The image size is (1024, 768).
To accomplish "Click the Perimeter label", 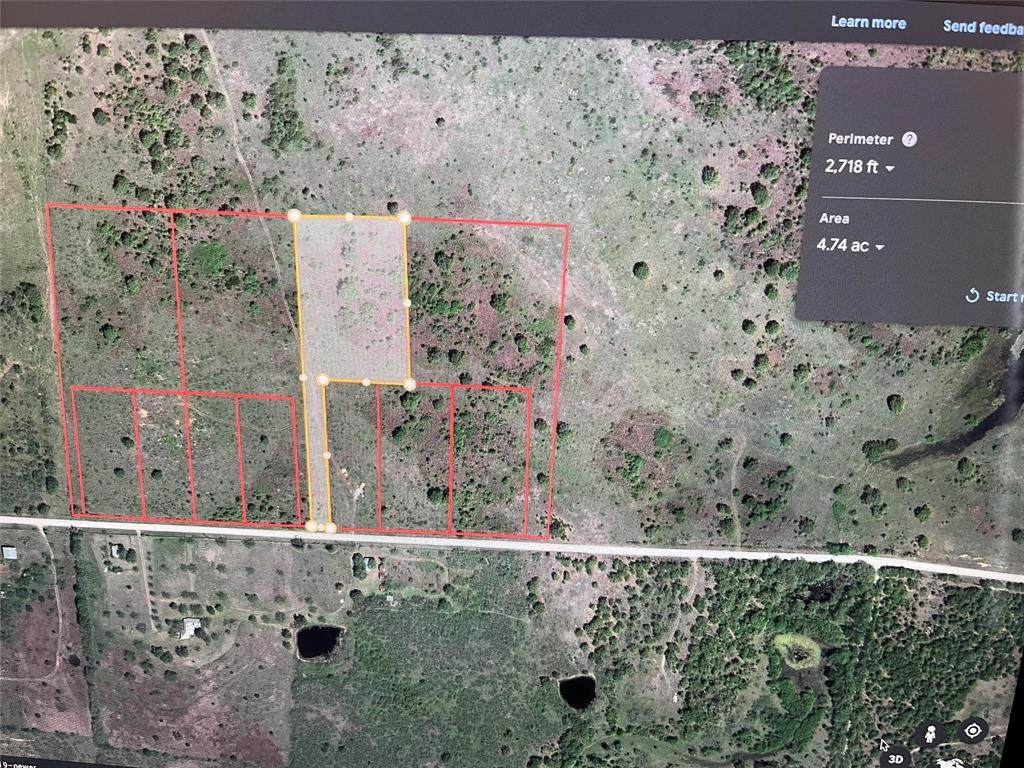I will pyautogui.click(x=860, y=139).
